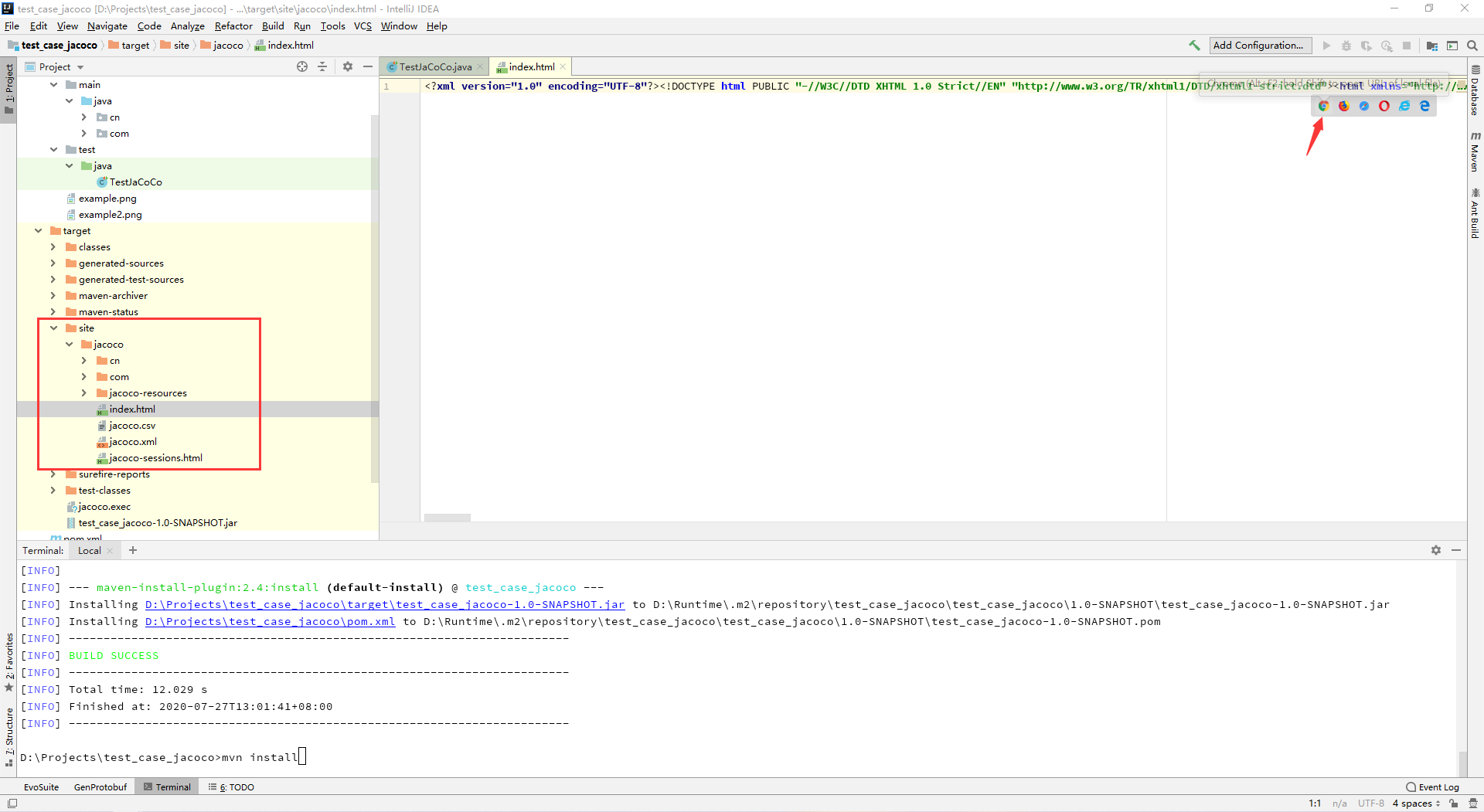The height and width of the screenshot is (812, 1484).
Task: Open the Navigate menu
Action: click(107, 26)
